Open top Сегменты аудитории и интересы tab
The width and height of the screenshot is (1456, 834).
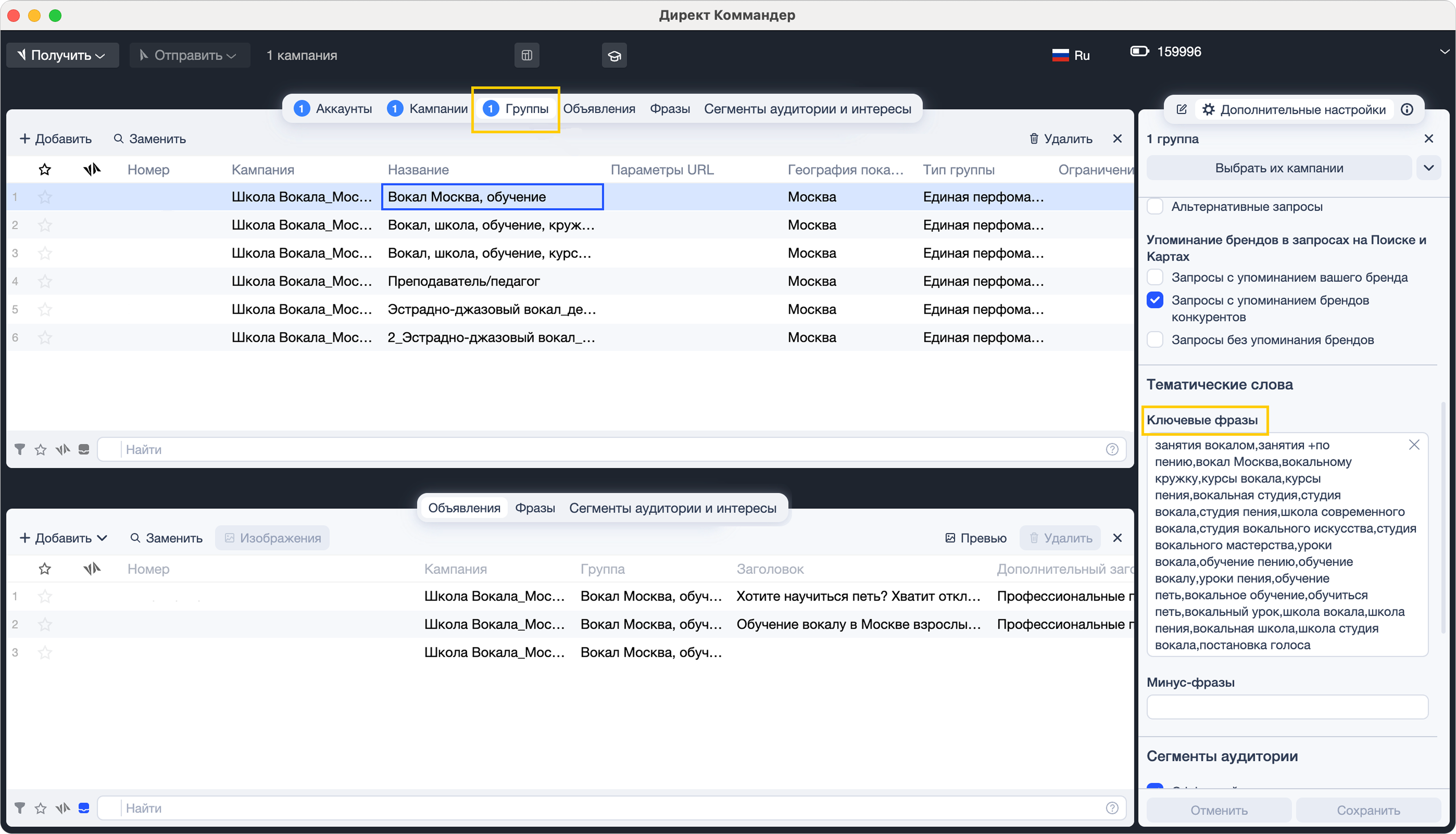pos(808,109)
